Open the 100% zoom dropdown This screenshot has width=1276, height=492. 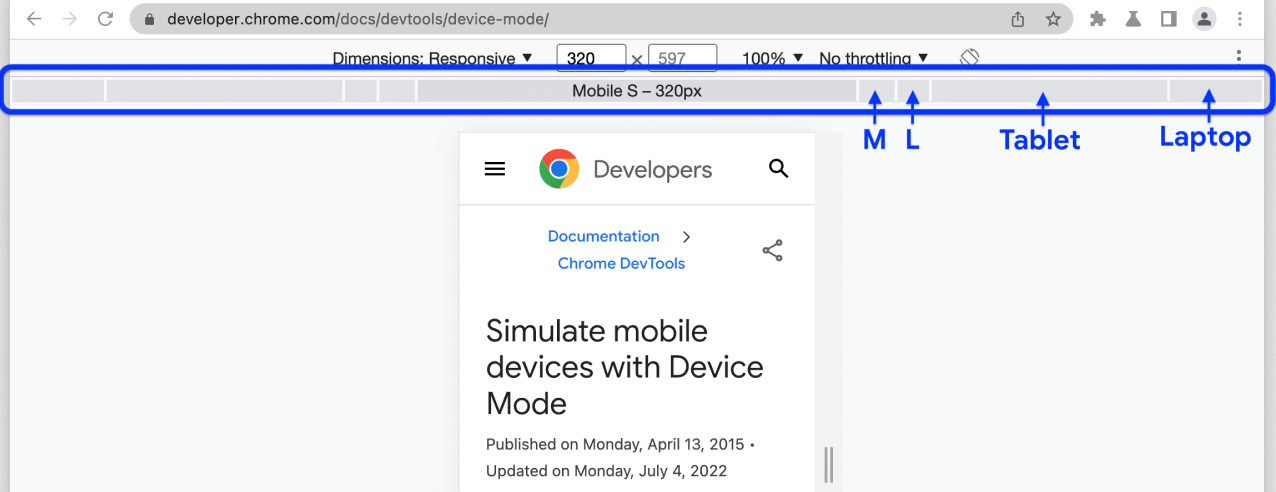772,59
